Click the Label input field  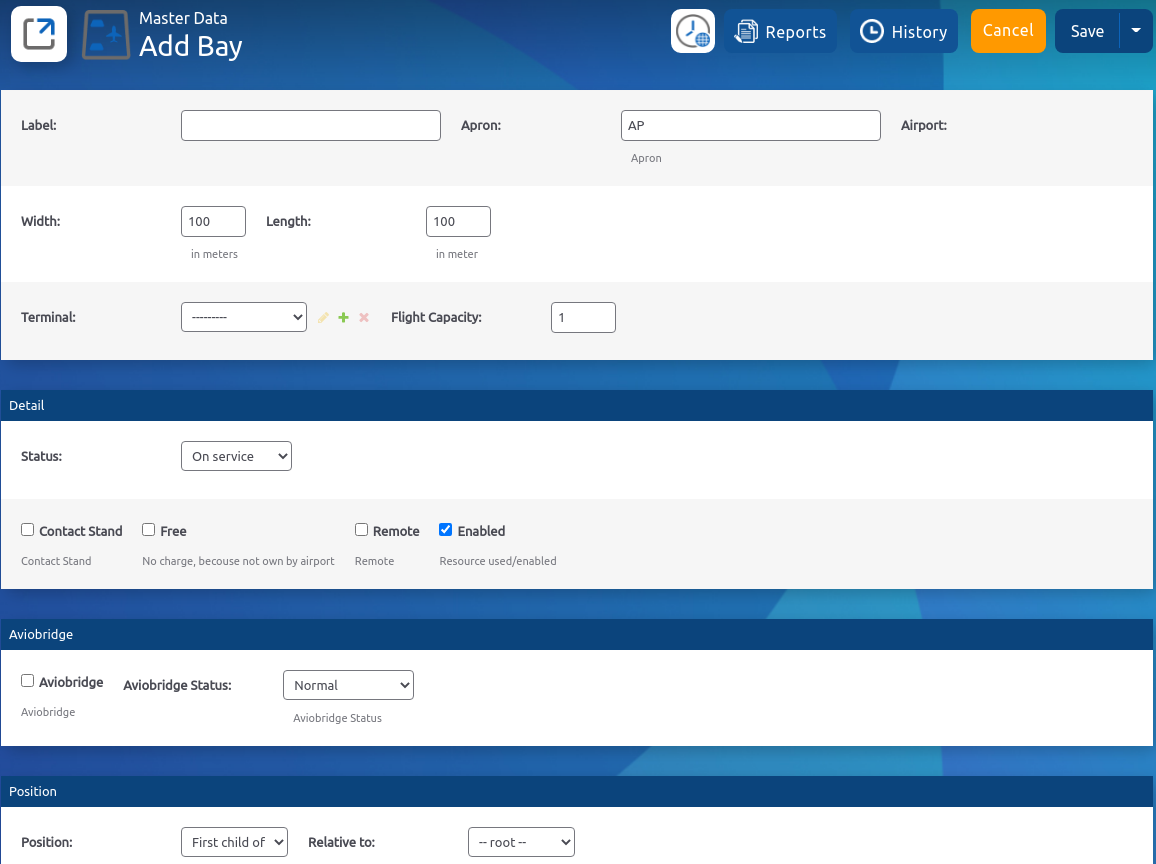tap(310, 125)
